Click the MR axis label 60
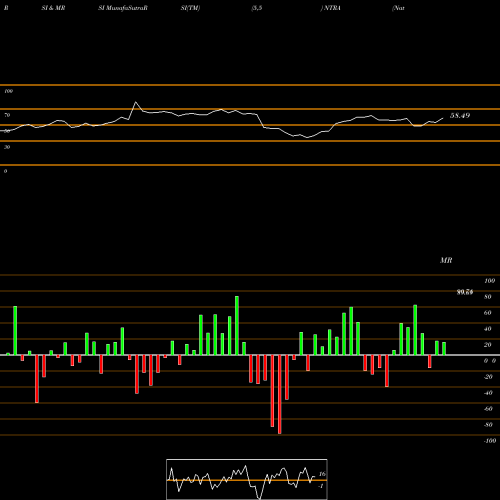Image resolution: width=500 pixels, height=500 pixels. click(488, 313)
